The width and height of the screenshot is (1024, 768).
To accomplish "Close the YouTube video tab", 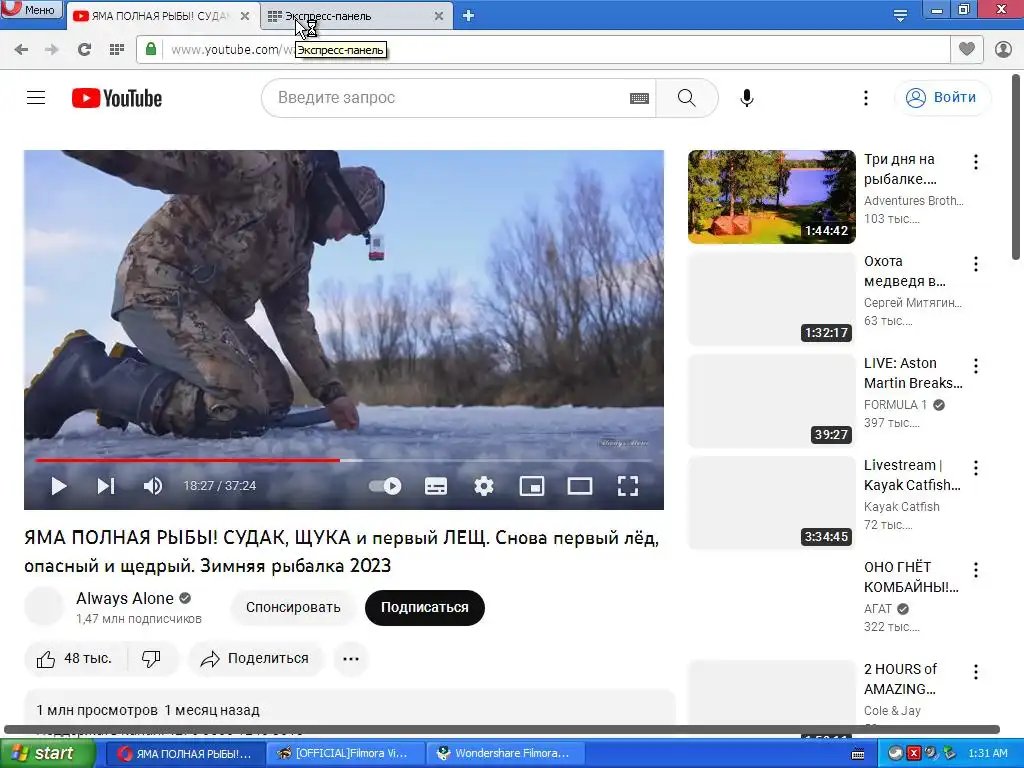I will click(245, 16).
